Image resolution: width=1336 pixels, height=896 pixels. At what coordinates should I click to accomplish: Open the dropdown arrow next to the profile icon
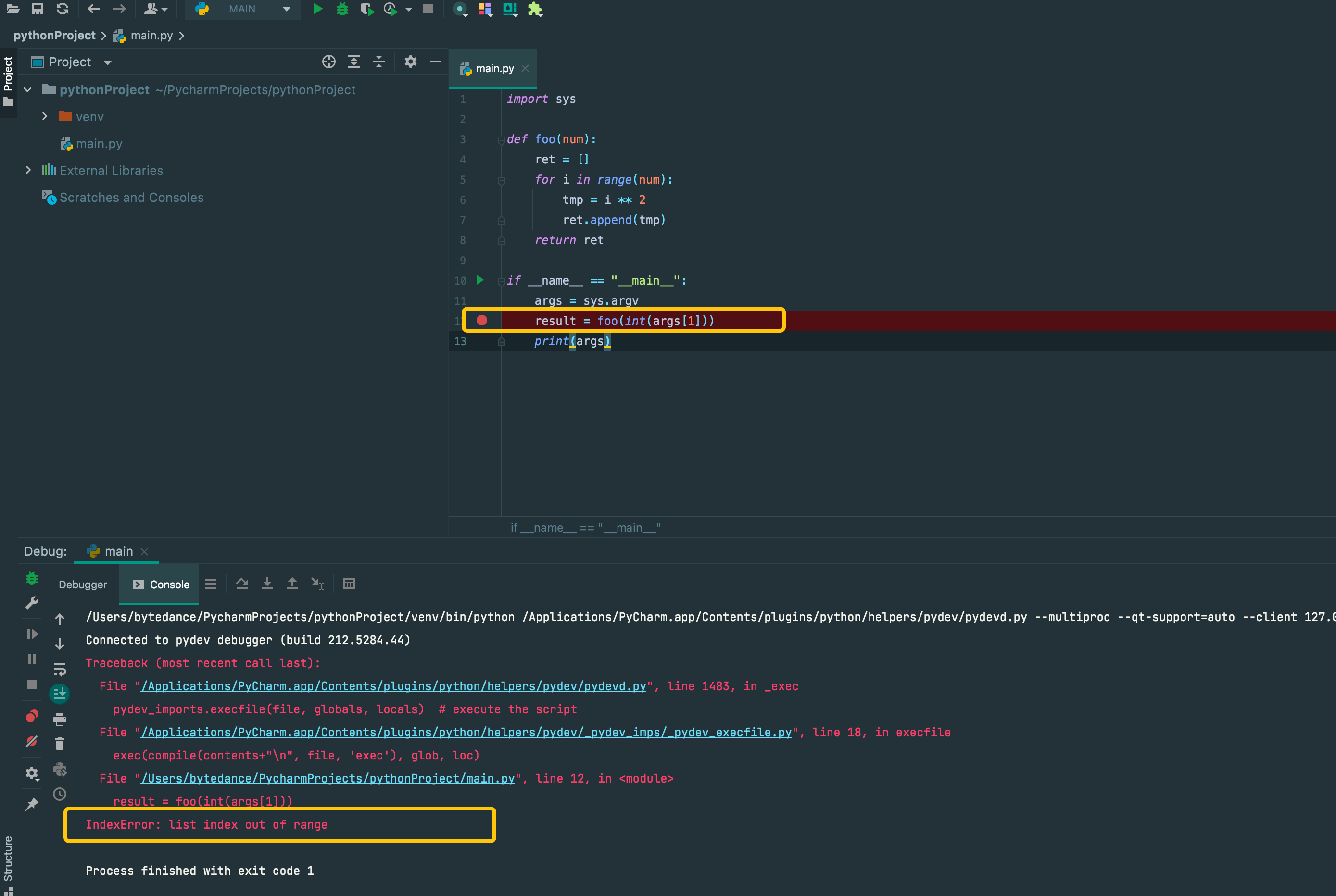click(409, 9)
